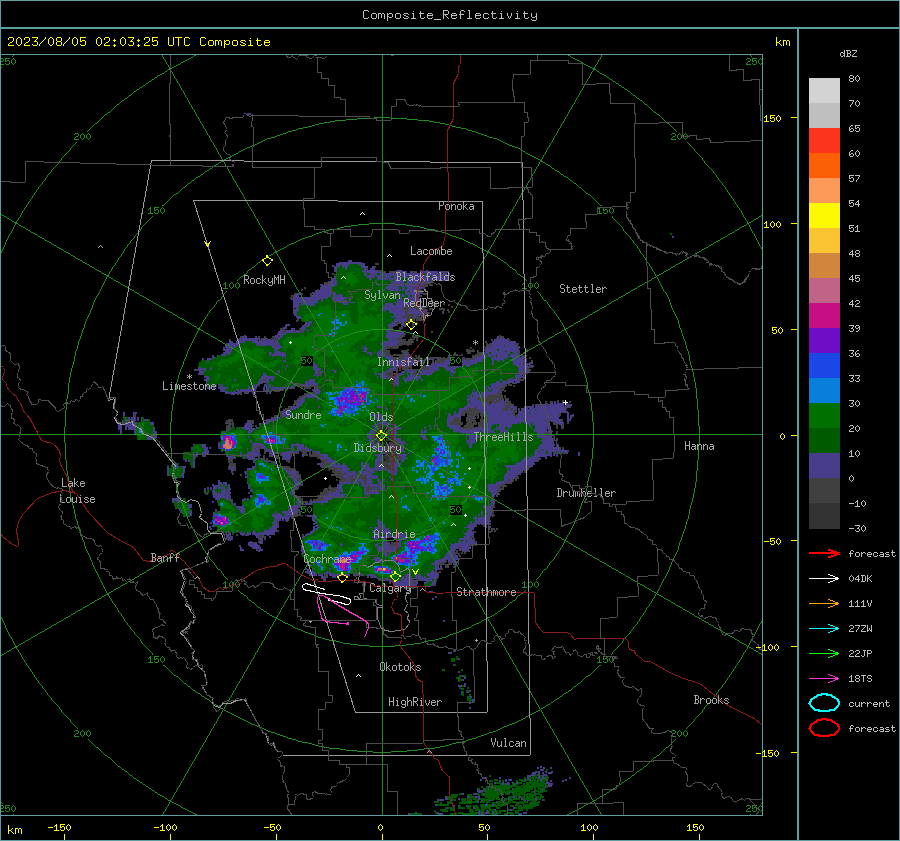Pick the bright green 20-30 dBZ swatch

coord(824,415)
